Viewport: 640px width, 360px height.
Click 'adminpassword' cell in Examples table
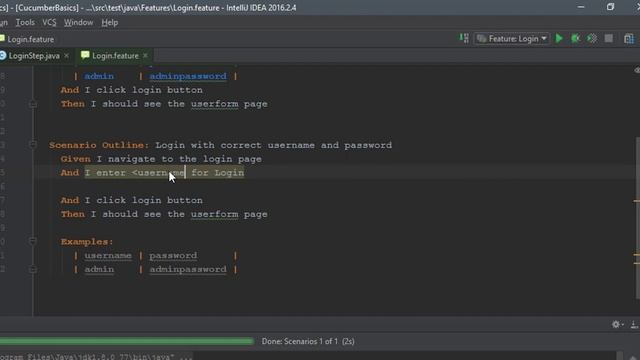click(188, 269)
